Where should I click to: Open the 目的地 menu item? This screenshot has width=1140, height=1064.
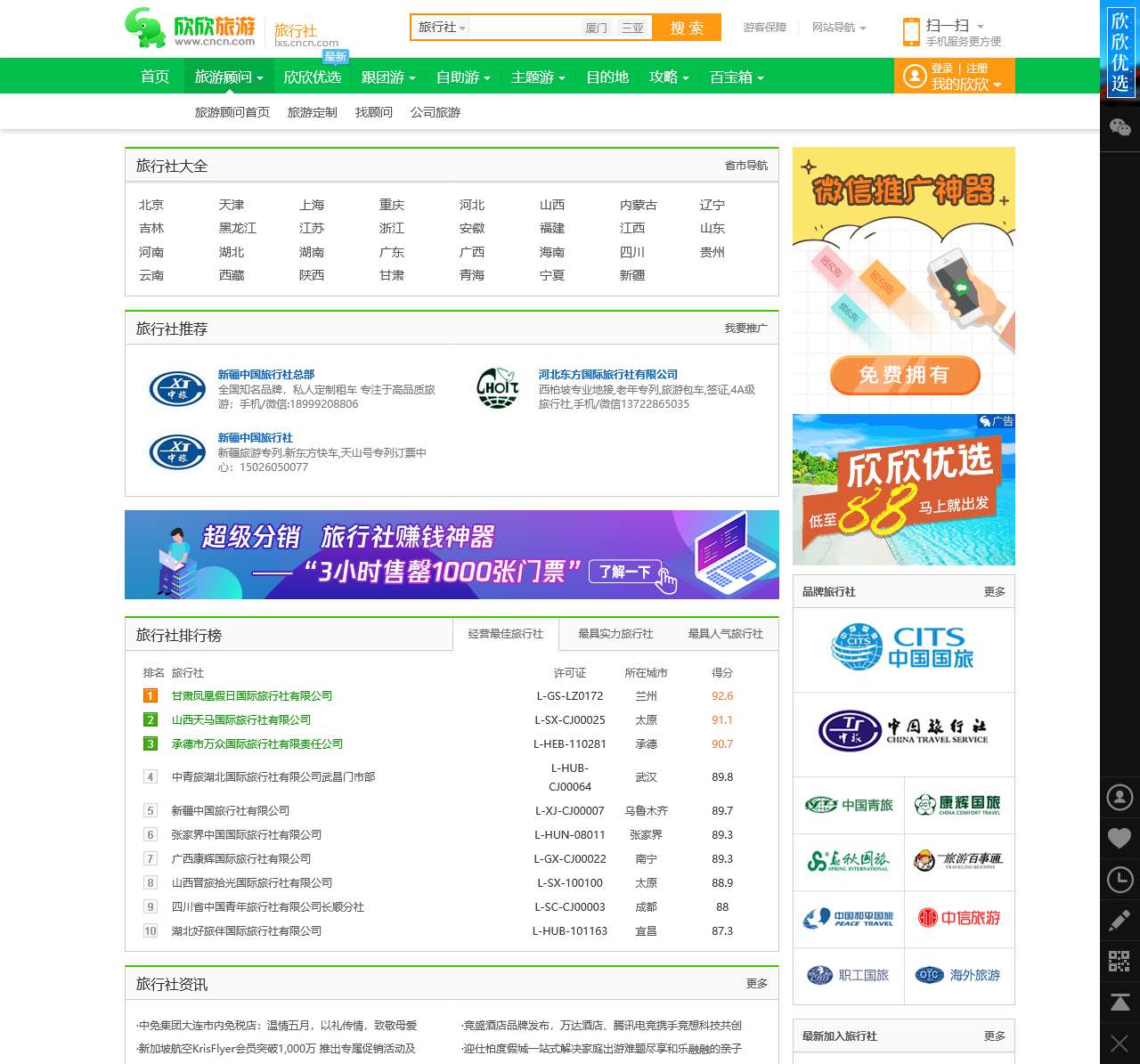click(607, 77)
